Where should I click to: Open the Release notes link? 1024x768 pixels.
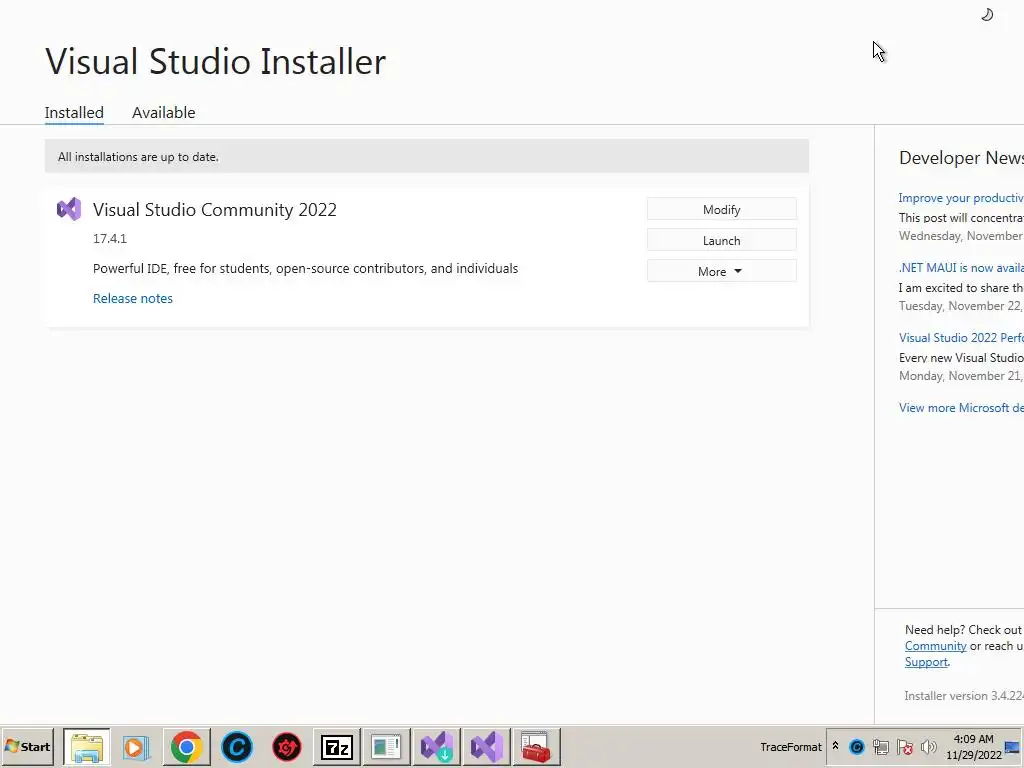pos(133,298)
